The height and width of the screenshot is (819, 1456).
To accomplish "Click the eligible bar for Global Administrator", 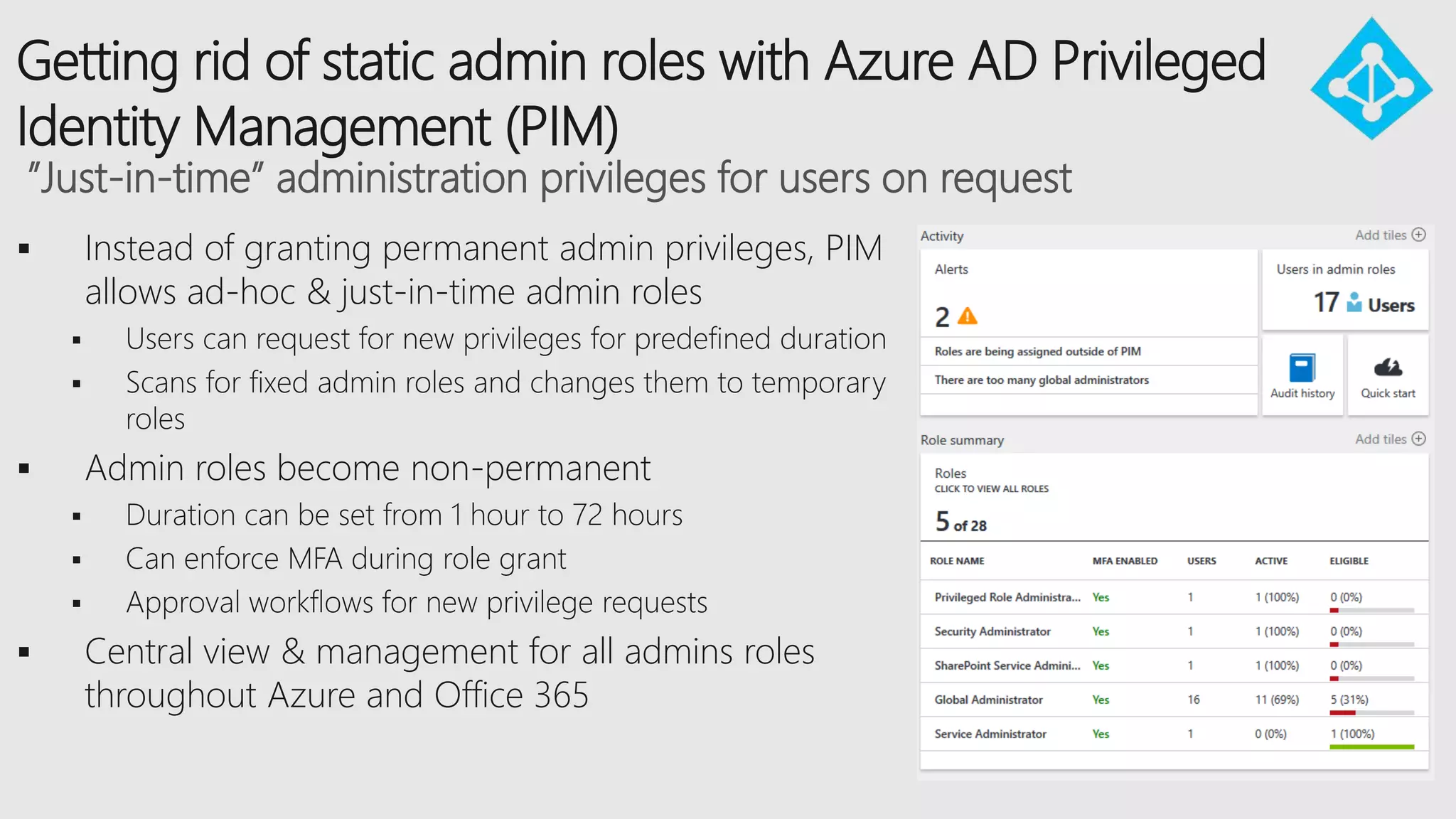I will (x=1371, y=713).
